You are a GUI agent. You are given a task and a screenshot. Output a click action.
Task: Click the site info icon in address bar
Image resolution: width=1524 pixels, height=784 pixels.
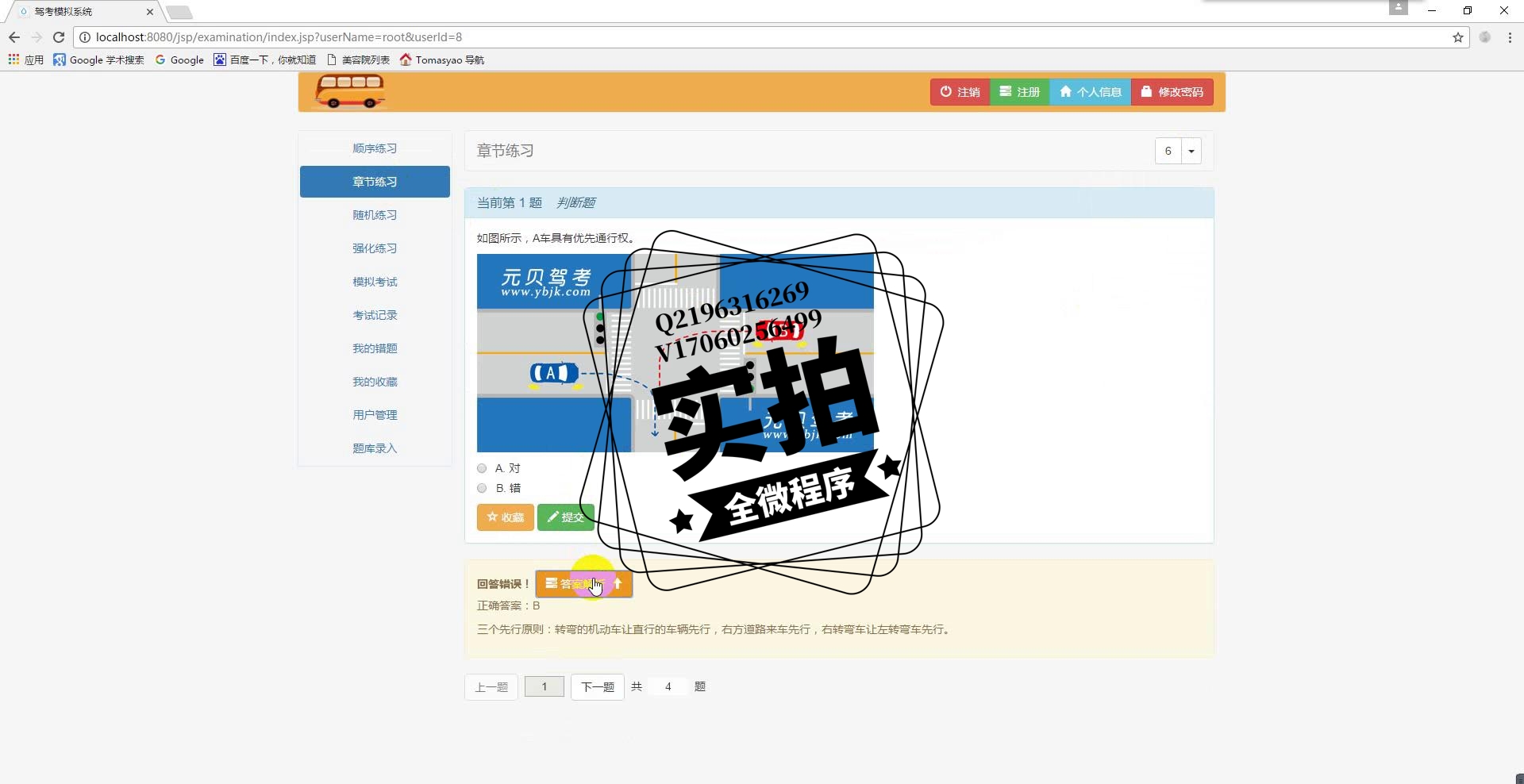(85, 37)
